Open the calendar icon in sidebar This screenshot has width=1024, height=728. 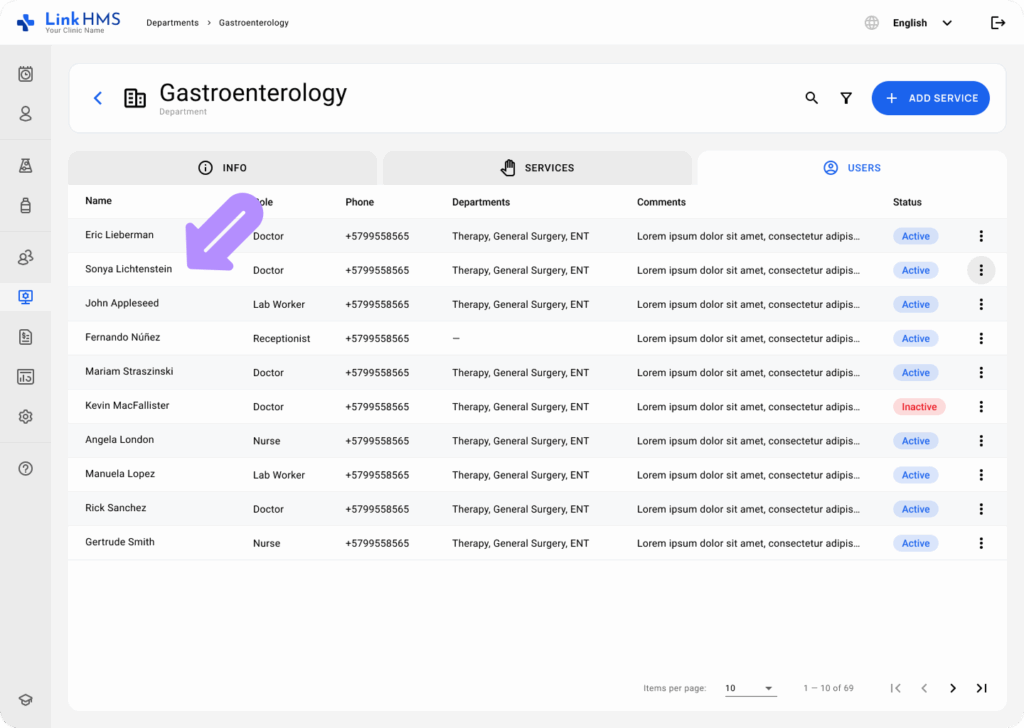26,74
